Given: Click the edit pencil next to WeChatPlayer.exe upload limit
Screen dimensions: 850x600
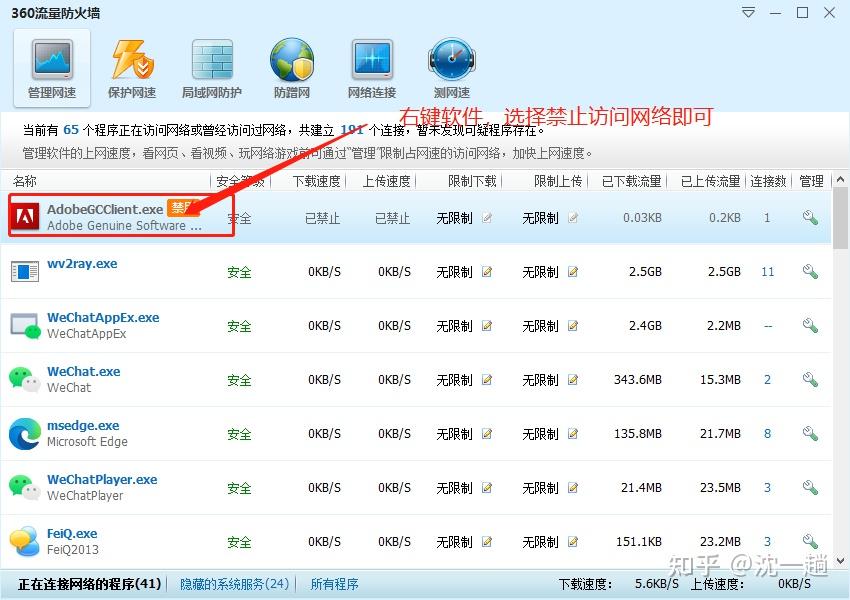Looking at the screenshot, I should [572, 488].
